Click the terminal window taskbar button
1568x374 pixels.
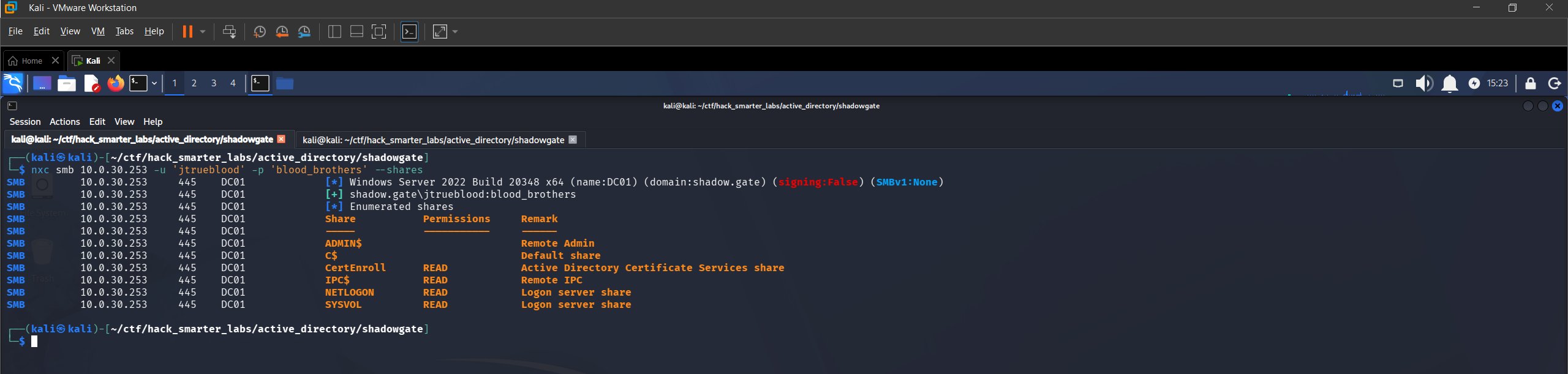[260, 83]
